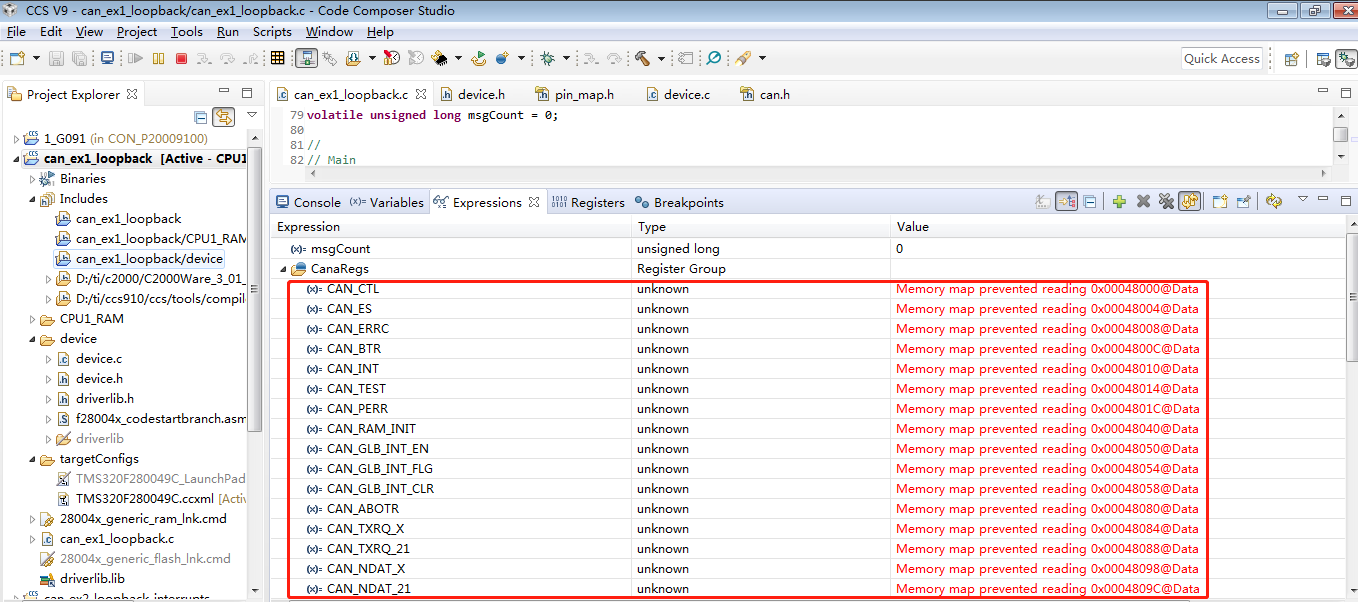Select TMS320F280049C.ccxml in Project Explorer
The width and height of the screenshot is (1358, 602).
pyautogui.click(x=153, y=499)
